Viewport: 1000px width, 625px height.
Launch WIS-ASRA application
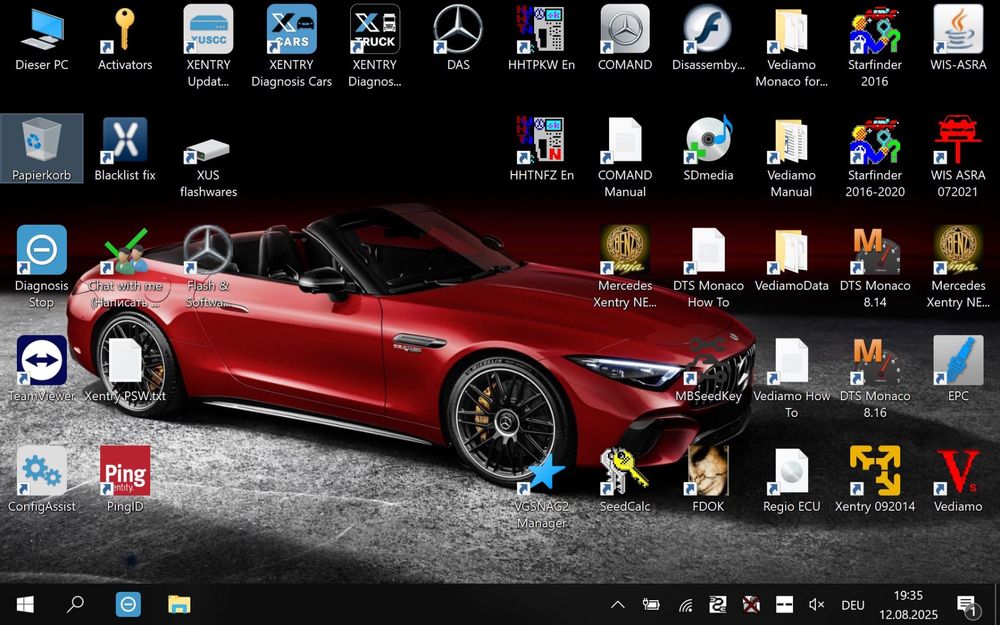pos(957,32)
